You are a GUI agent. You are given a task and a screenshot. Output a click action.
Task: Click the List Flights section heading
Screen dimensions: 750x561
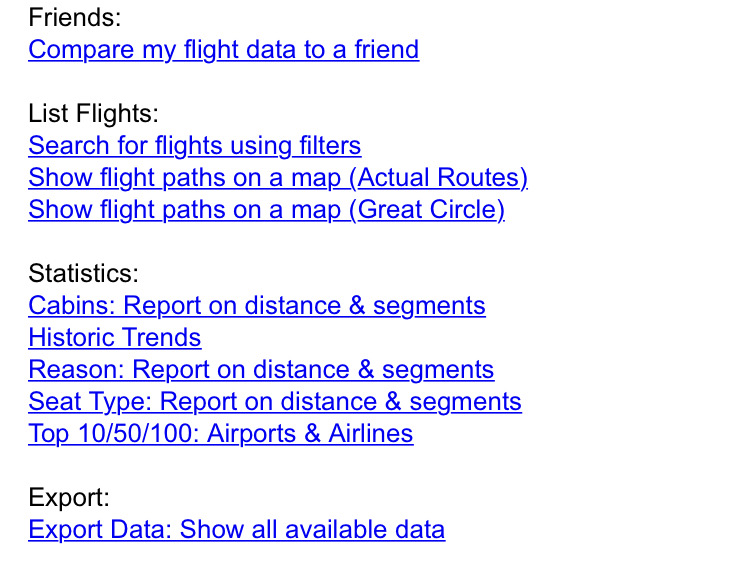point(93,113)
